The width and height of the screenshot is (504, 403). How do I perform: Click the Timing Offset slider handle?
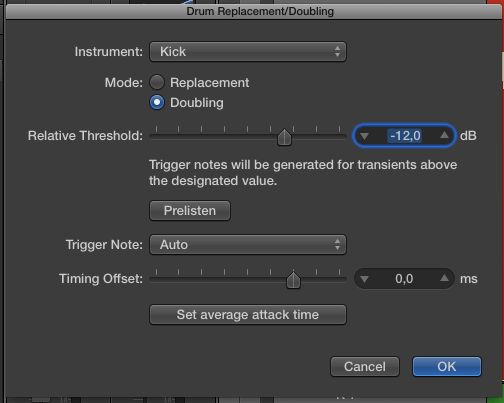[293, 280]
